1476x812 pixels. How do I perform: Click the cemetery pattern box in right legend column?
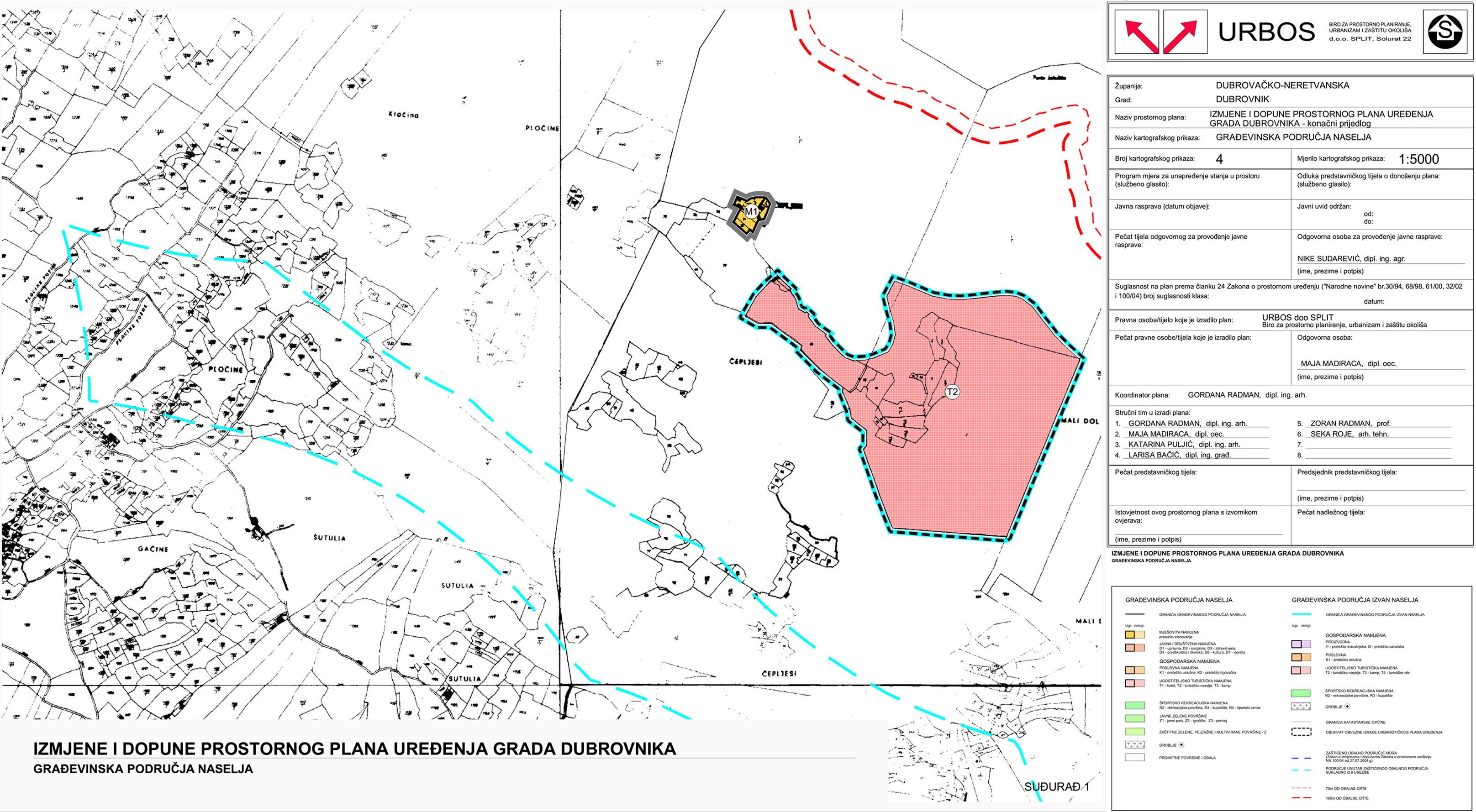[x=1301, y=707]
